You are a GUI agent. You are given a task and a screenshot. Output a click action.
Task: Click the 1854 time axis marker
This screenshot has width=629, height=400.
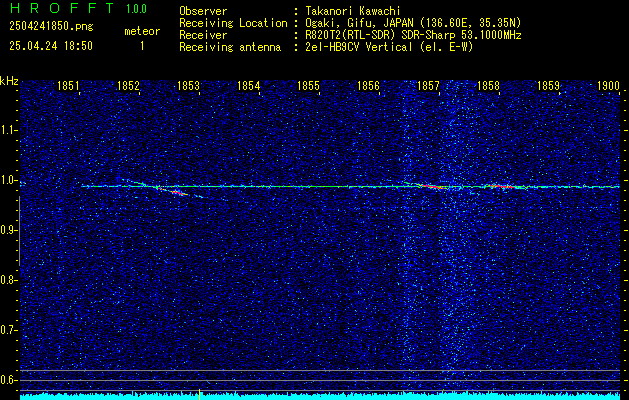249,85
